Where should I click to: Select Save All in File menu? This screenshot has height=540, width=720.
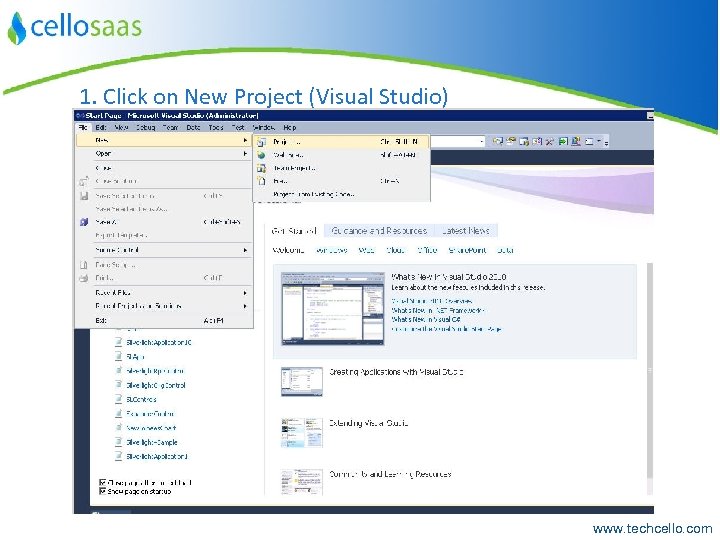tap(164, 222)
